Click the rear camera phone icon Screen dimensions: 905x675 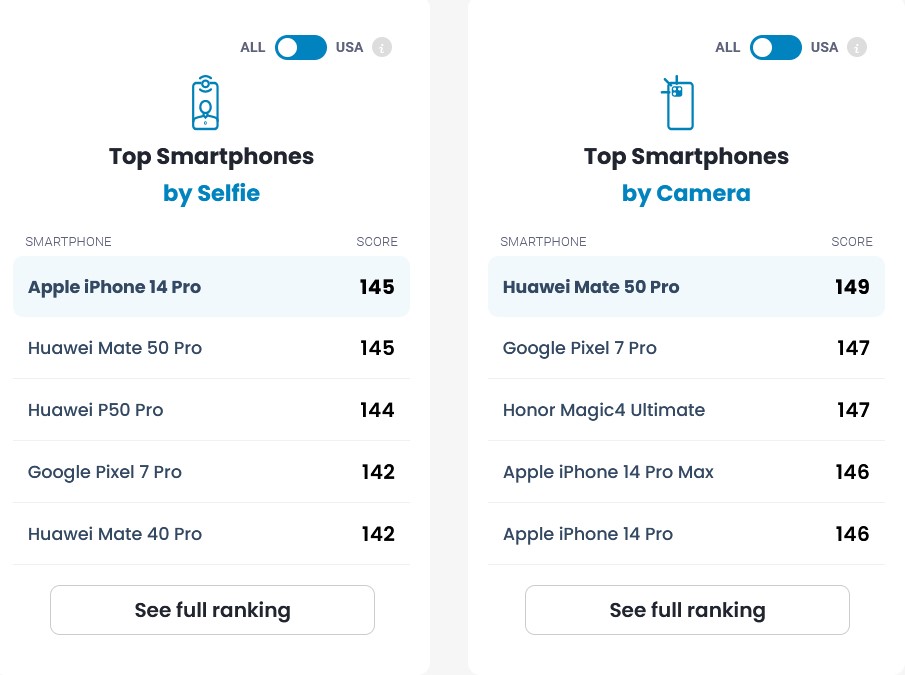(678, 103)
